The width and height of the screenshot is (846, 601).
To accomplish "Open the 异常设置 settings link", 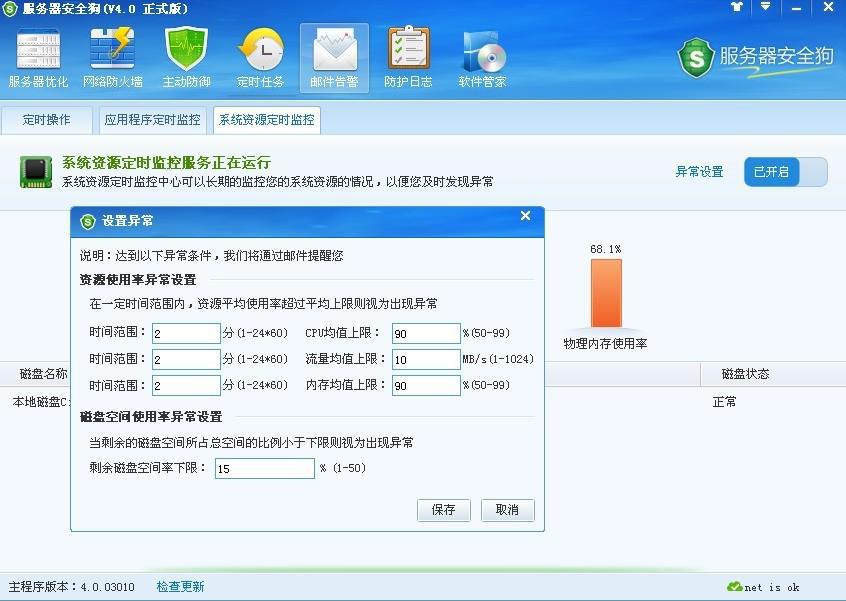I will coord(698,172).
